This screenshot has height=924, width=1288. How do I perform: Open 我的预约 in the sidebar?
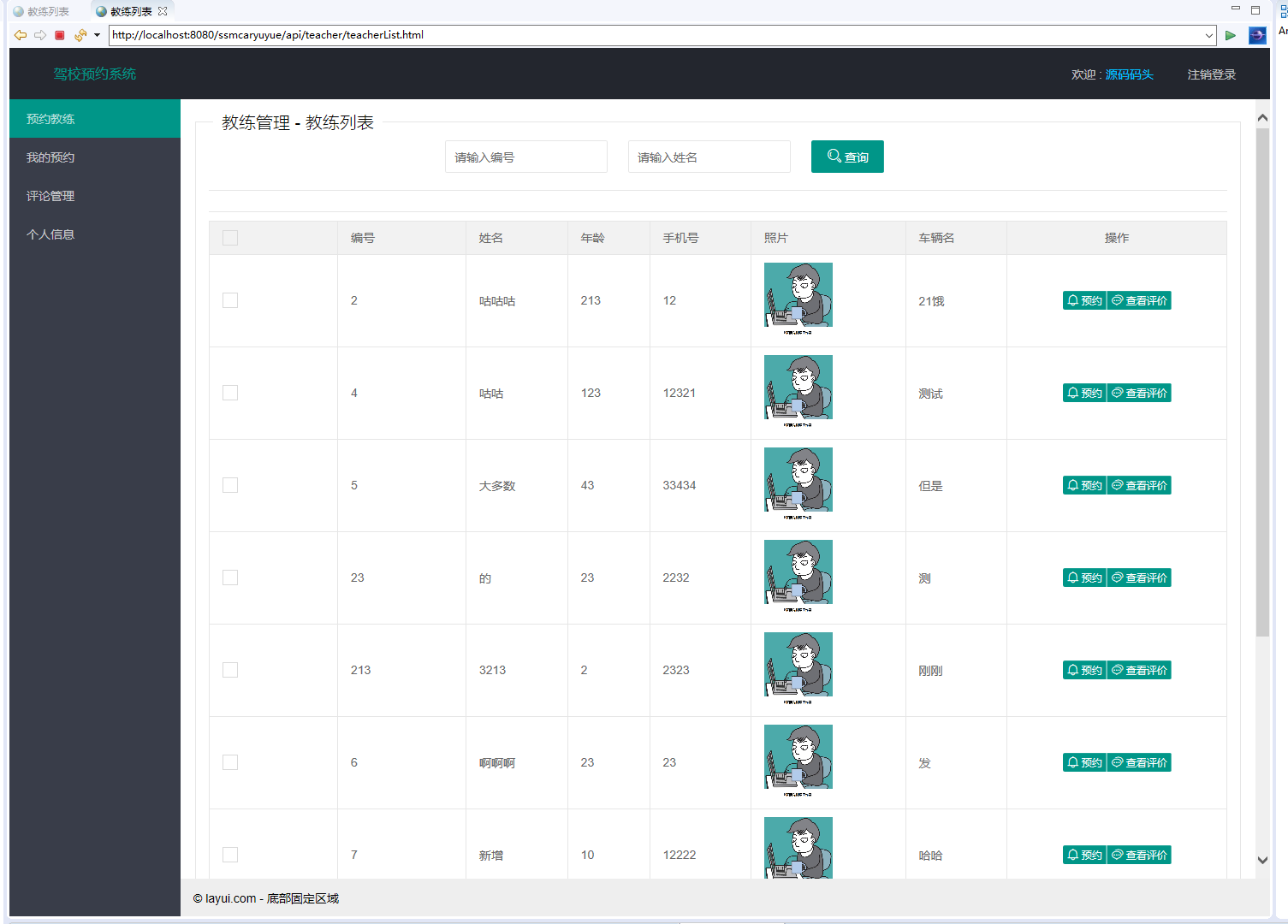coord(50,157)
